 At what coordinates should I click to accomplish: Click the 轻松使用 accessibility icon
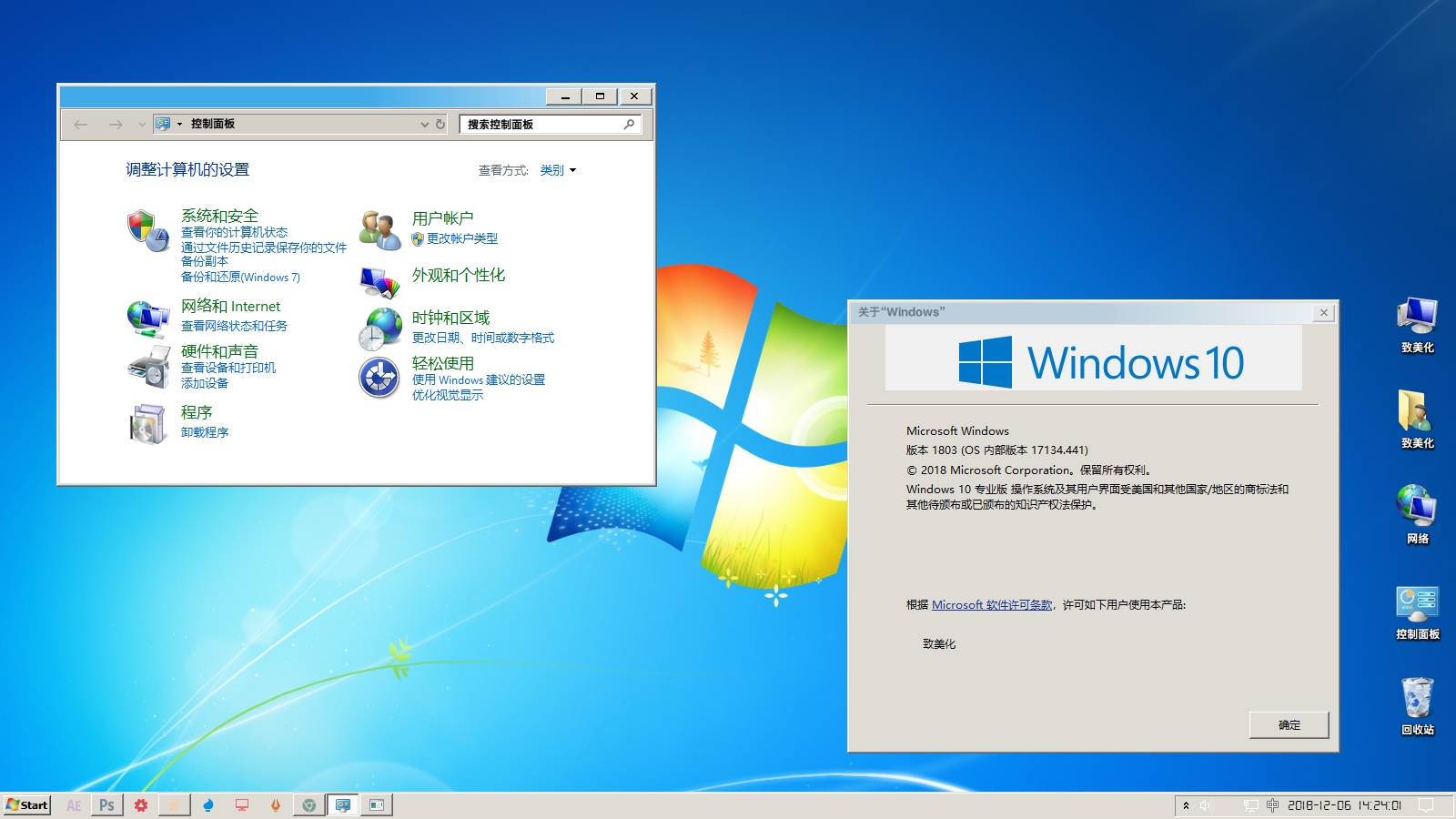coord(379,378)
